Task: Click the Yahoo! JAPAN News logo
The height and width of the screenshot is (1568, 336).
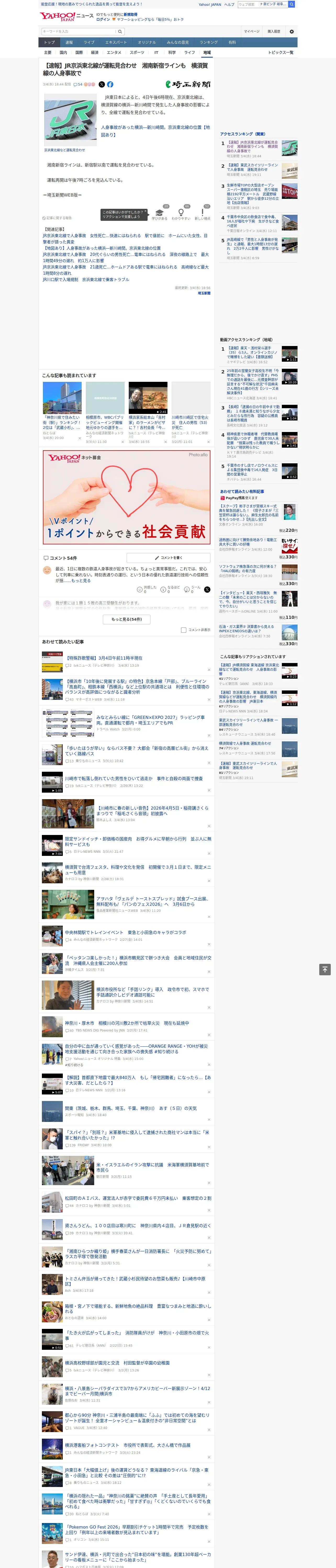Action: 66,16
